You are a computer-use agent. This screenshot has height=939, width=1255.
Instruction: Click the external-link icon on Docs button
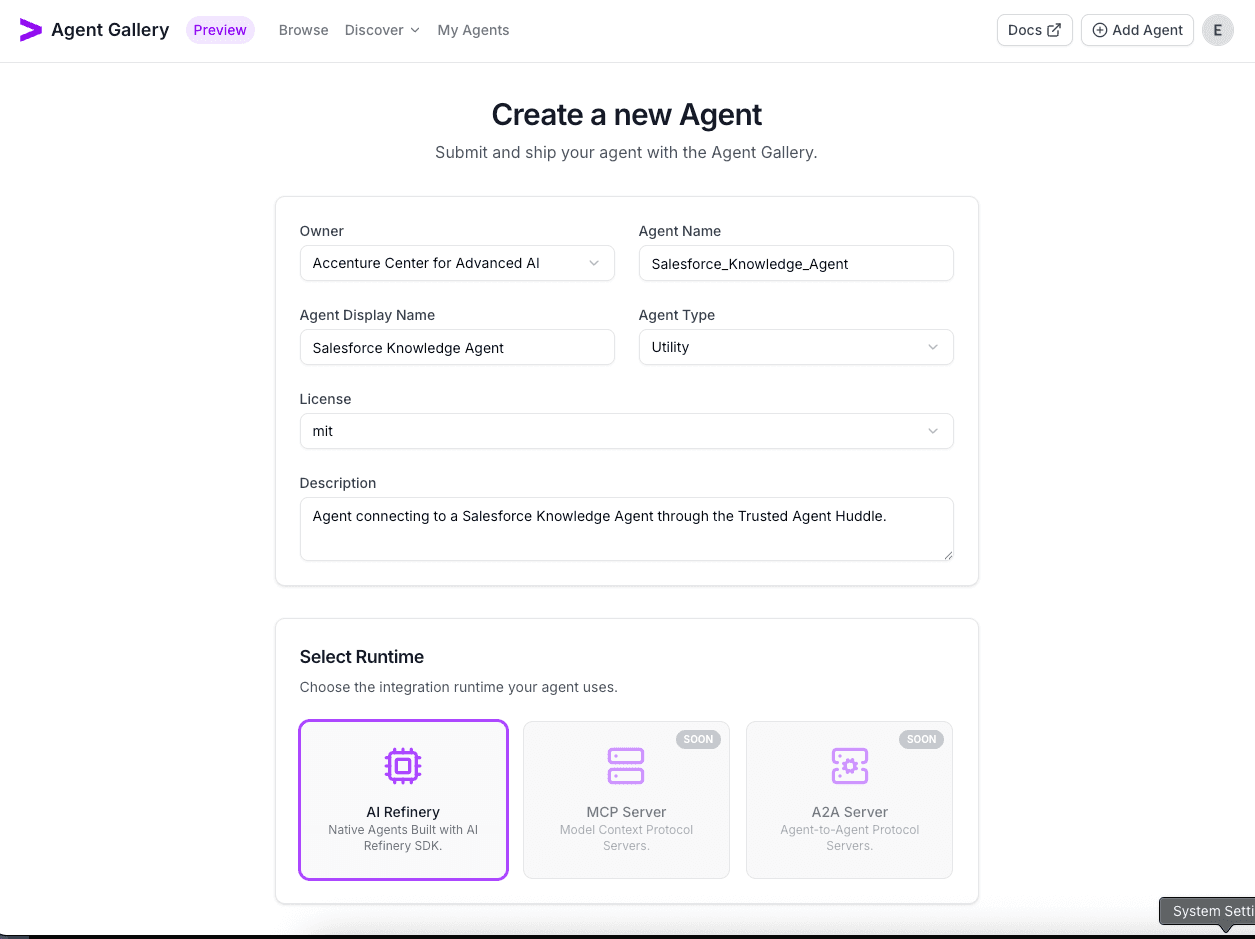(1054, 30)
